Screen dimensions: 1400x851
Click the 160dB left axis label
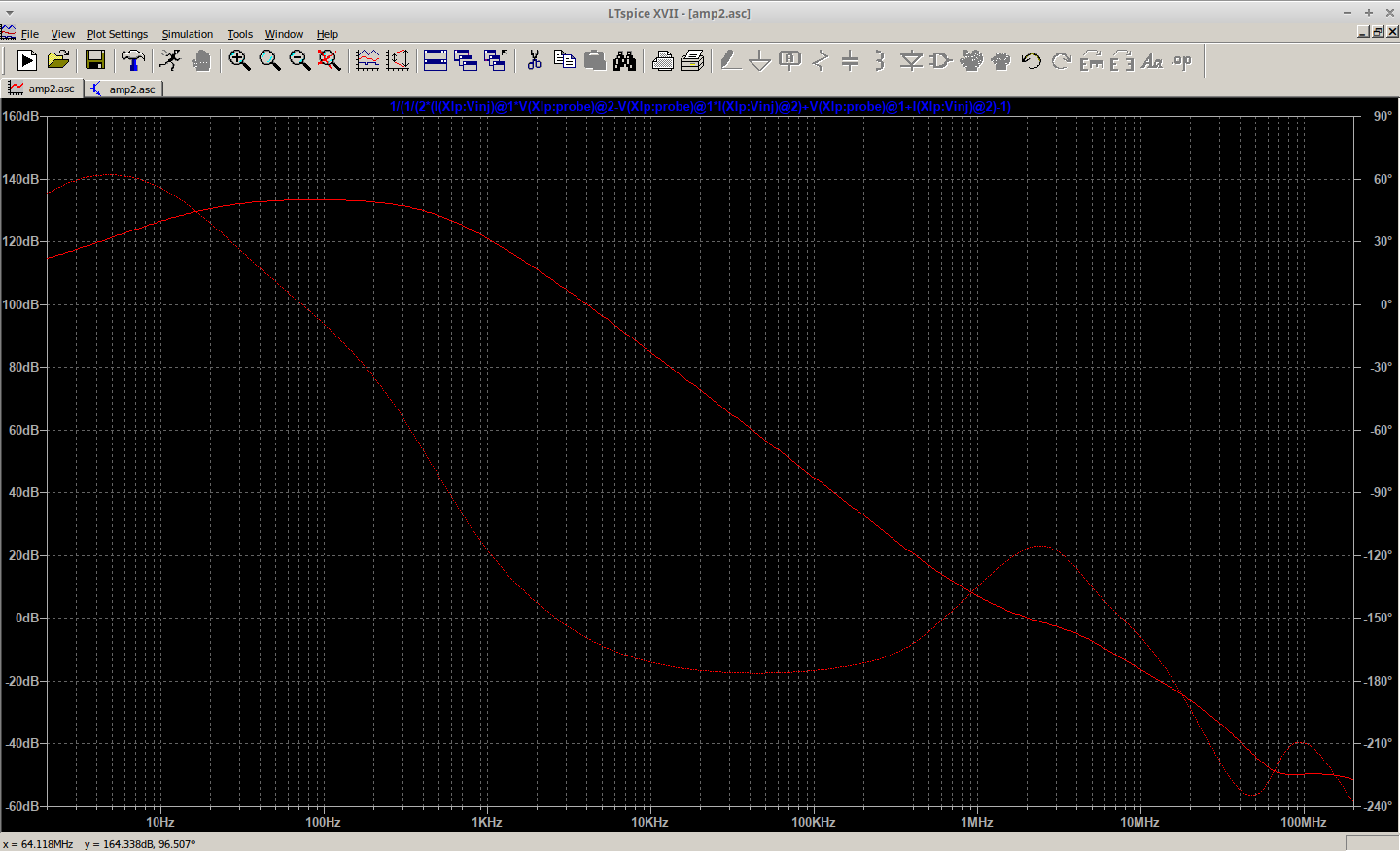pyautogui.click(x=20, y=116)
